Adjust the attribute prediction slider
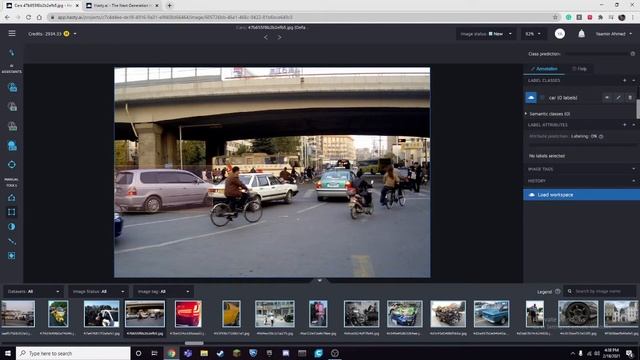The height and width of the screenshot is (360, 640). pos(582,144)
